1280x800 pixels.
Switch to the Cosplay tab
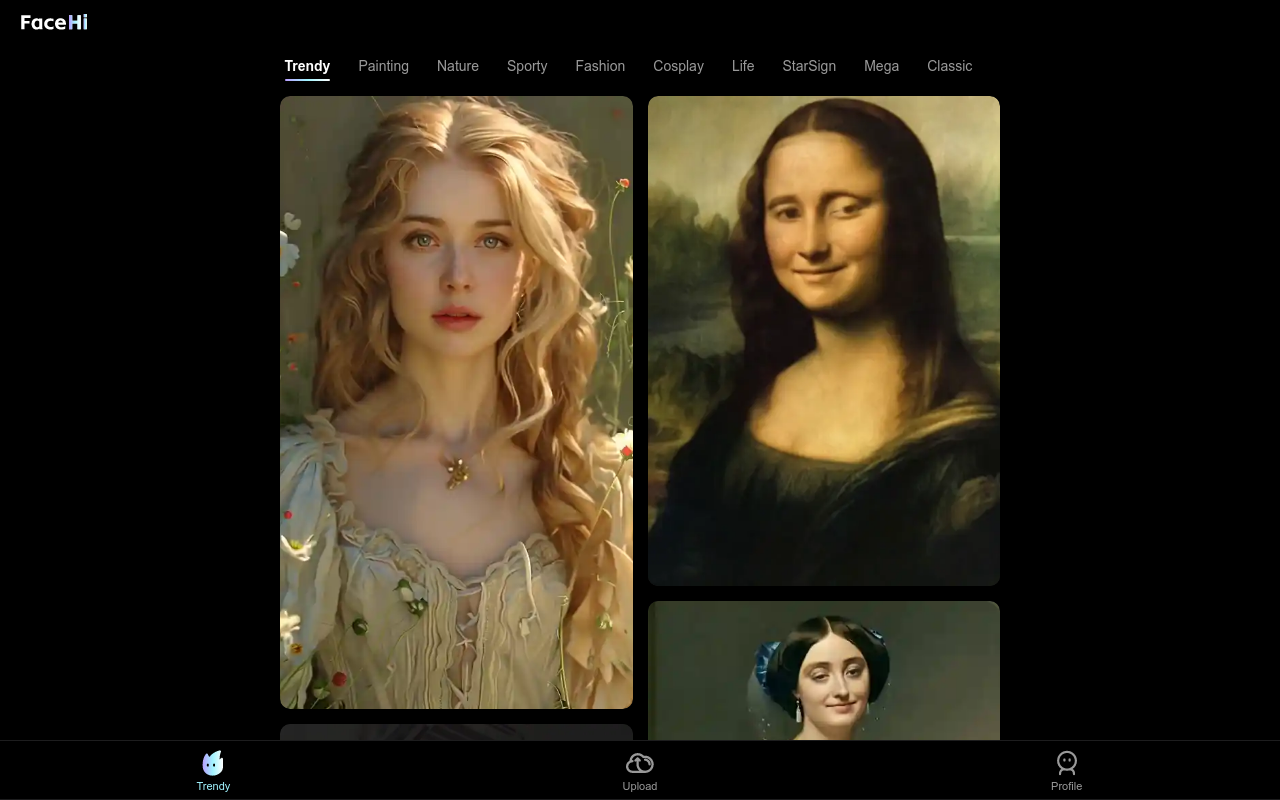click(679, 66)
